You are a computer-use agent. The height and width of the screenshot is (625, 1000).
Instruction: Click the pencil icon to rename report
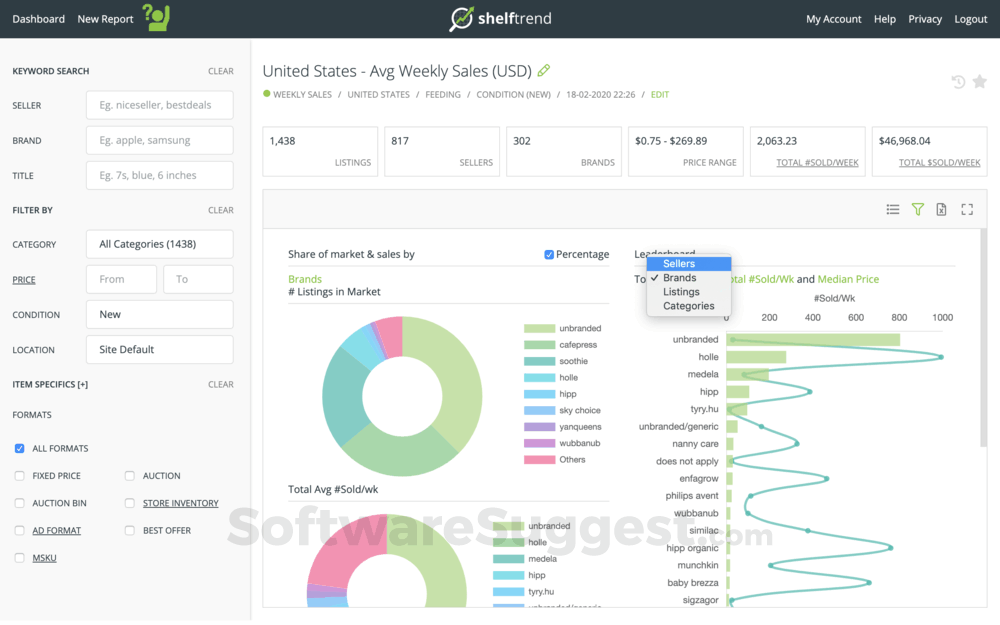pyautogui.click(x=544, y=71)
